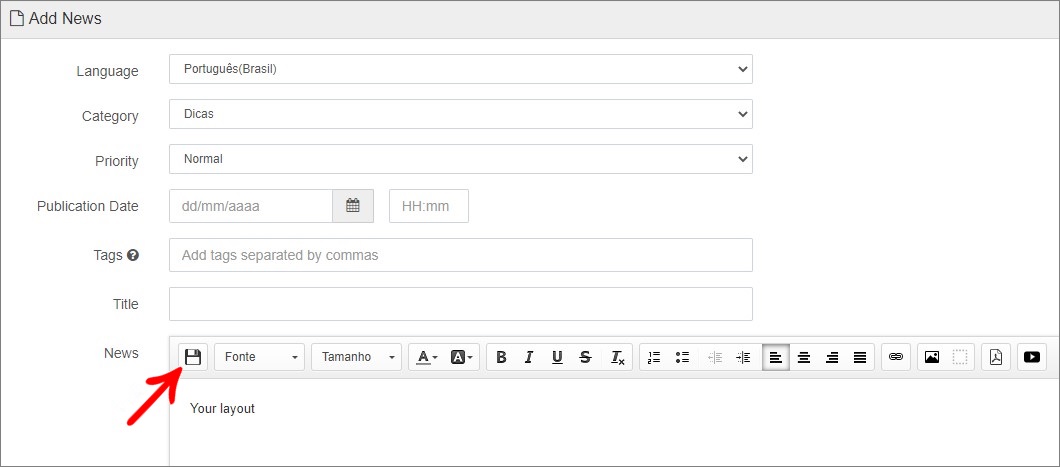The height and width of the screenshot is (467, 1060).
Task: Apply strikethrough formatting
Action: coord(585,358)
